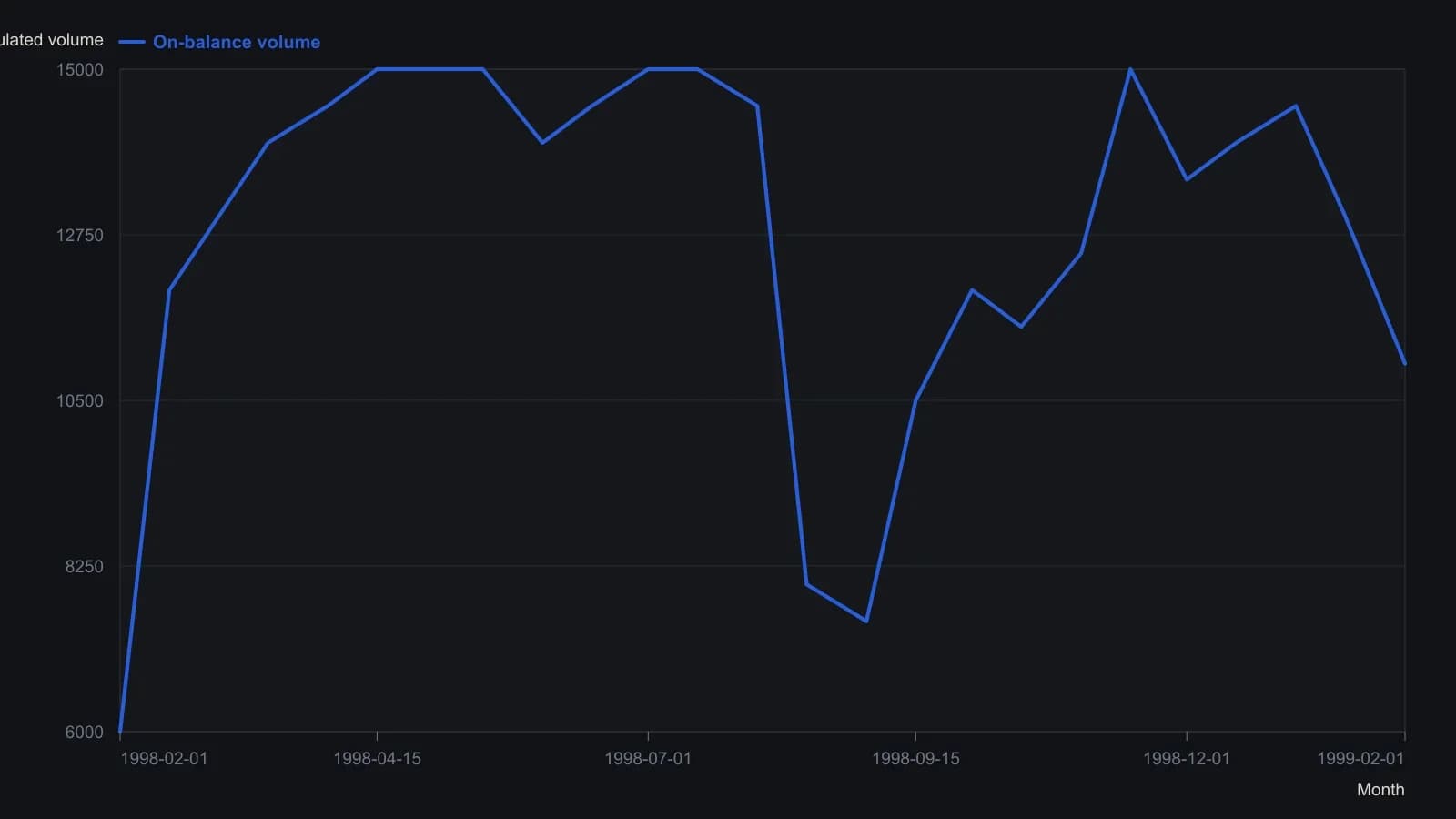Click the Month axis title

[x=1380, y=790]
